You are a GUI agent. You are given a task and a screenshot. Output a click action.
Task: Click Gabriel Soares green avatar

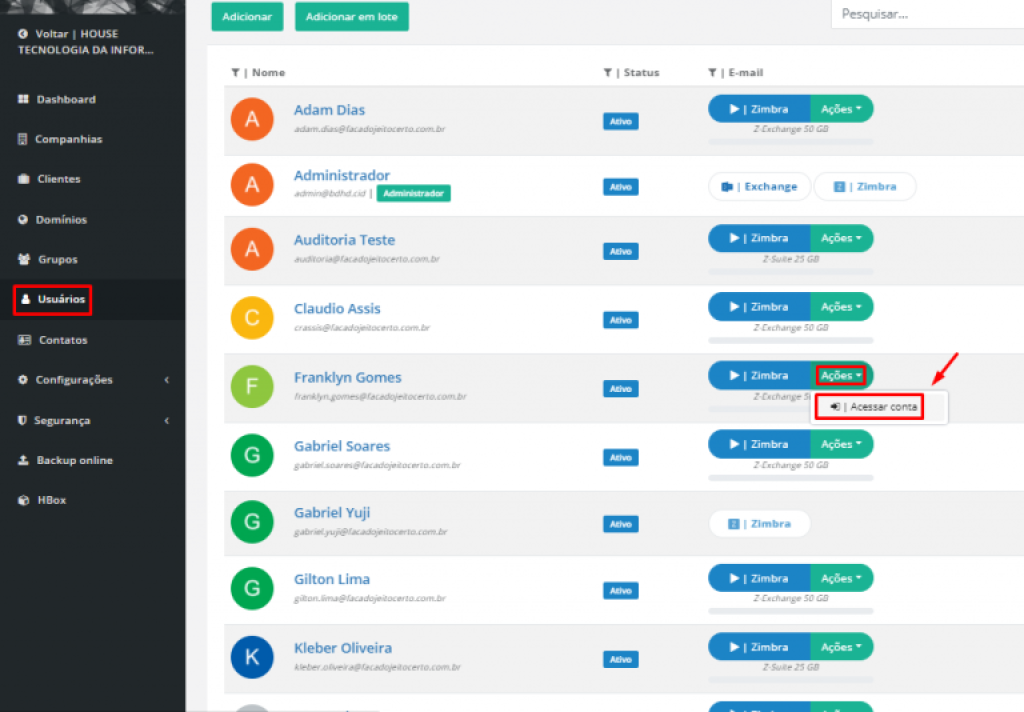(252, 455)
